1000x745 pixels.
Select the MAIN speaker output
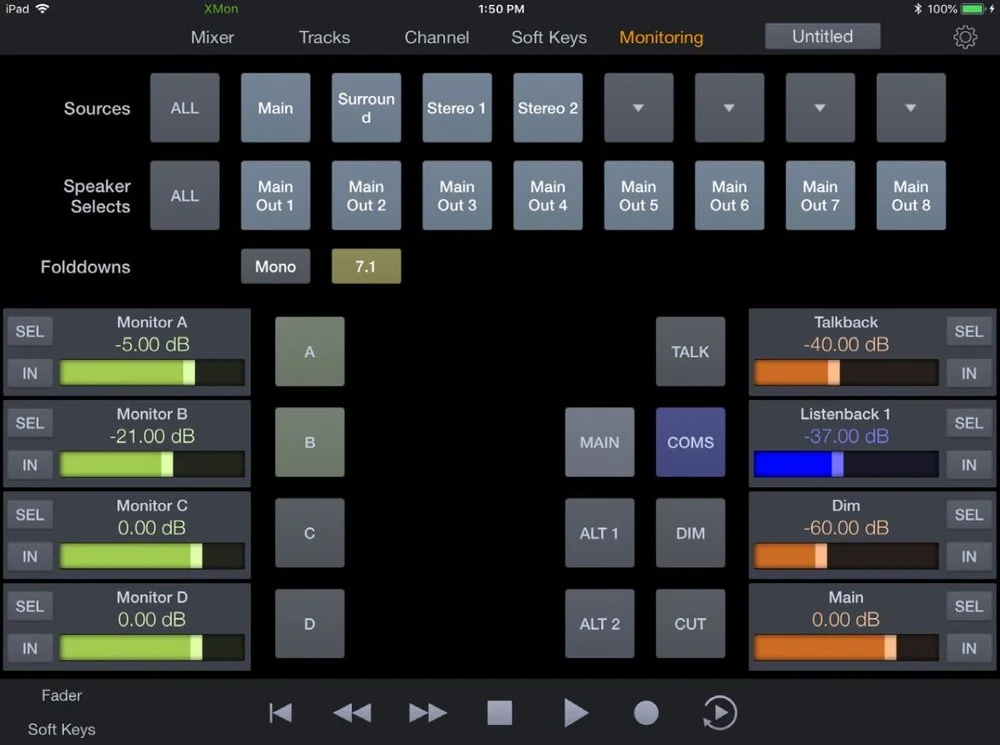[600, 442]
